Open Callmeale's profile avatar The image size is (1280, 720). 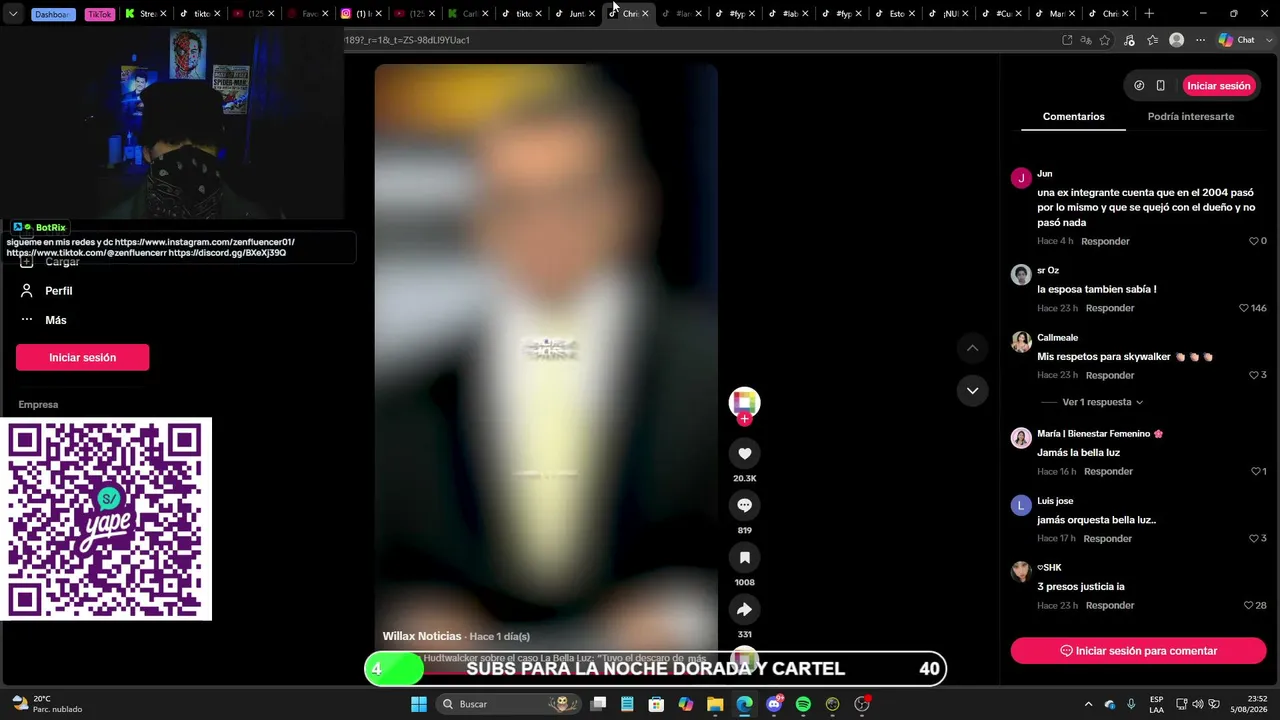pos(1021,342)
